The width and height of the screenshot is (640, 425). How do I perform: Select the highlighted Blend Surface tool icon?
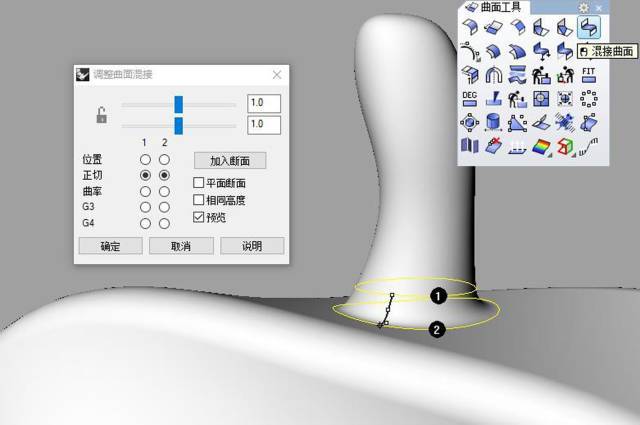click(x=589, y=27)
